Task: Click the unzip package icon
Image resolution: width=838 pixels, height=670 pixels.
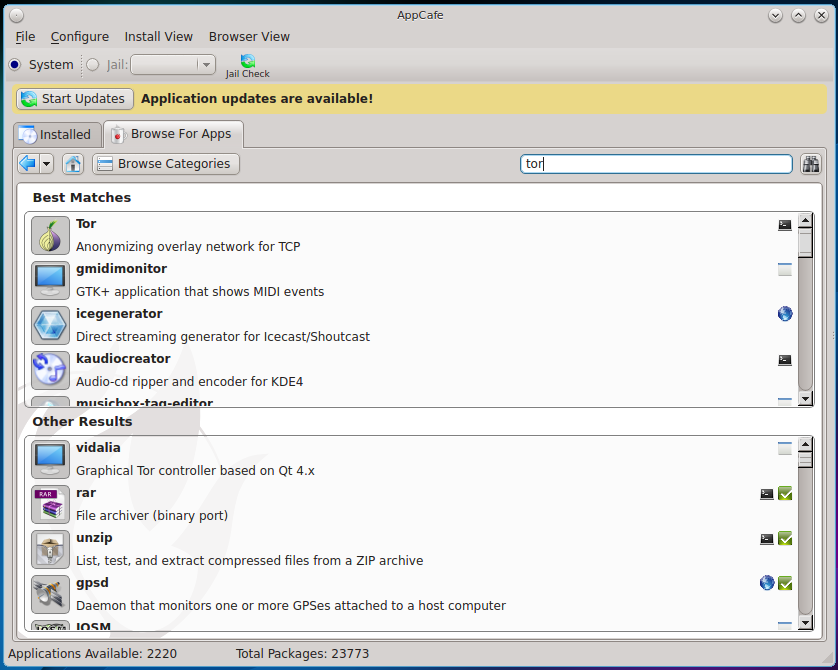Action: [x=50, y=549]
